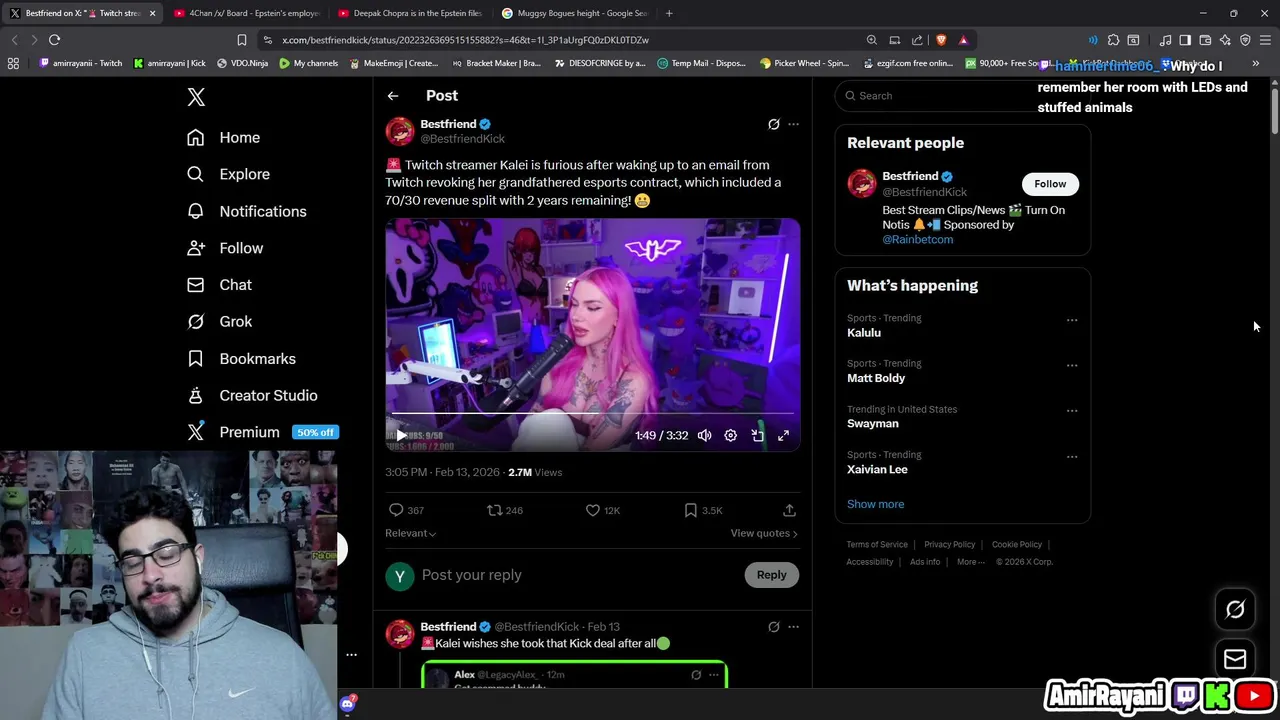Open Chat from the sidebar
The height and width of the screenshot is (720, 1280).
click(x=220, y=285)
